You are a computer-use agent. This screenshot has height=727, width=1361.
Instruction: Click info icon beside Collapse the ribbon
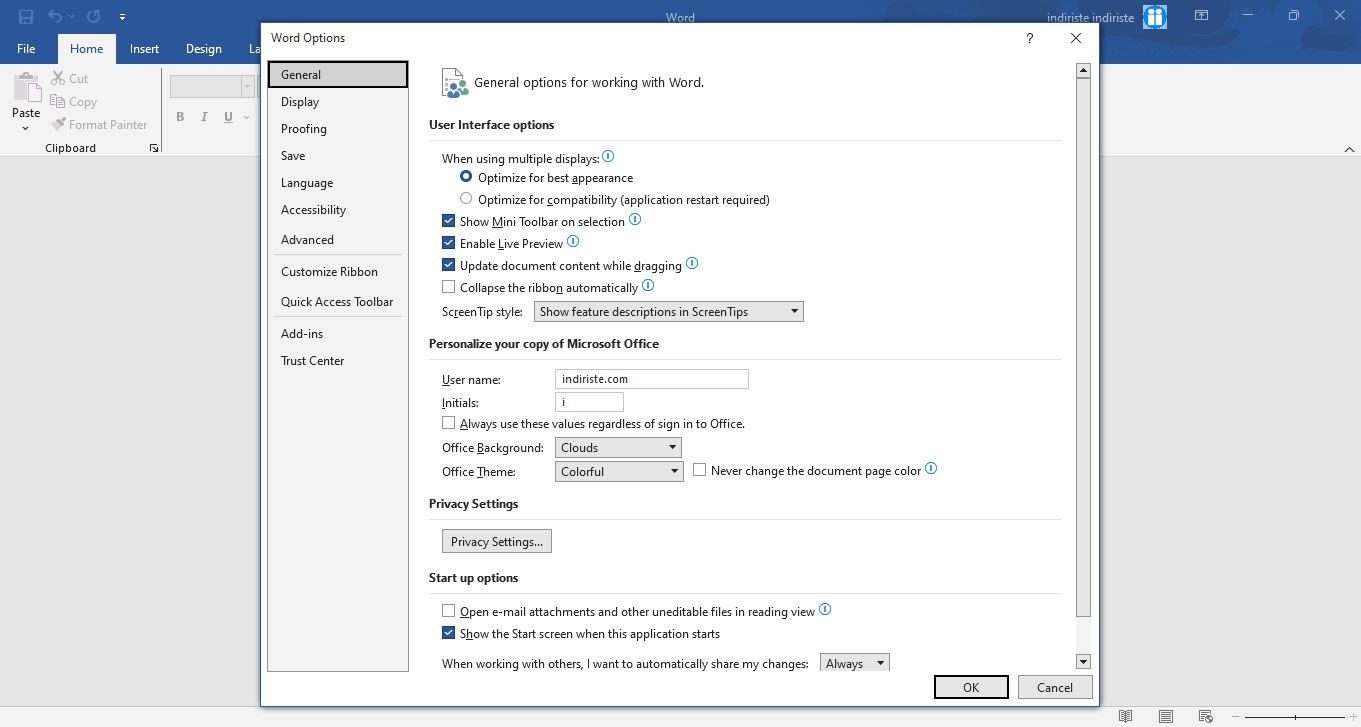pyautogui.click(x=647, y=286)
